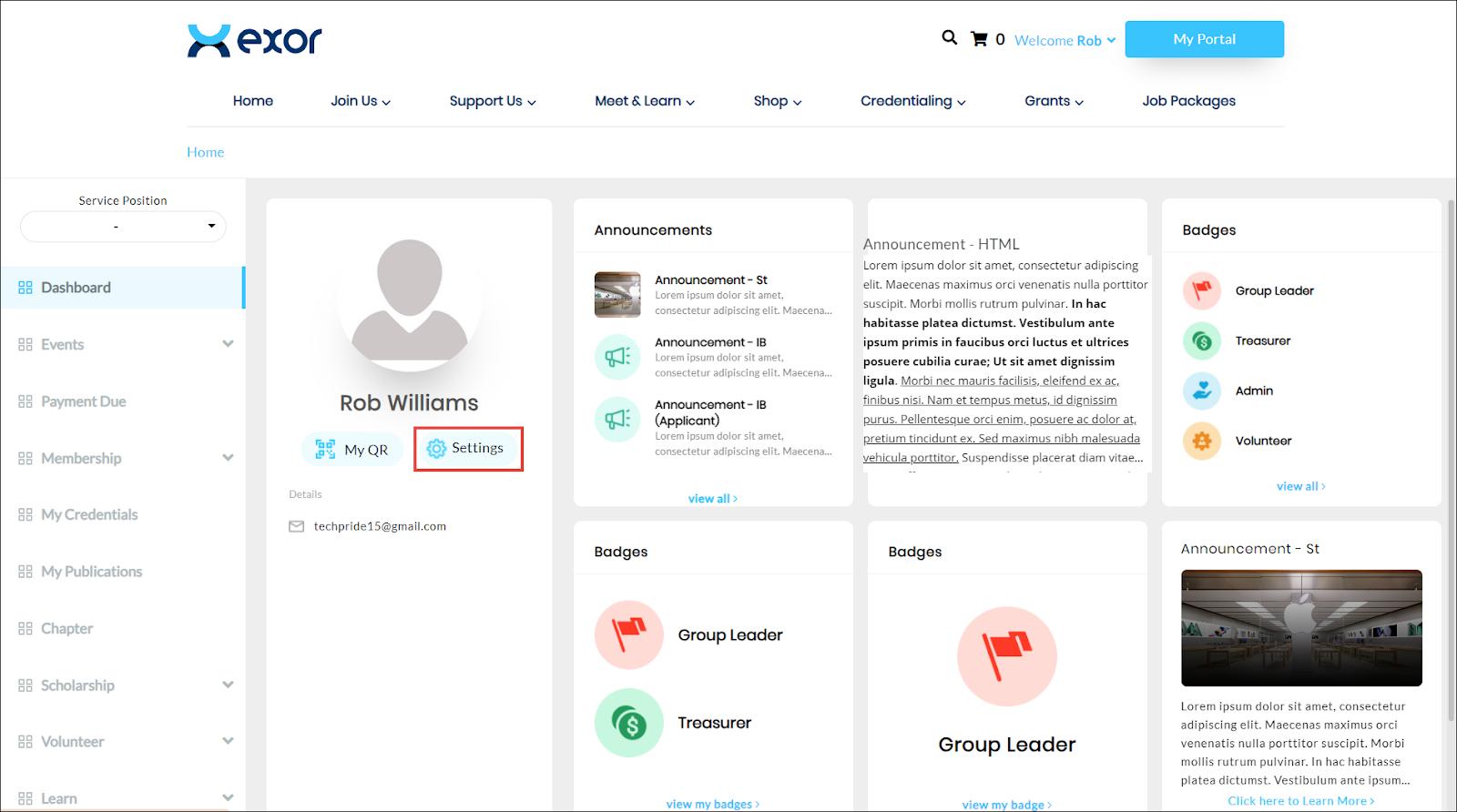Click view all link under Announcements

(x=712, y=499)
